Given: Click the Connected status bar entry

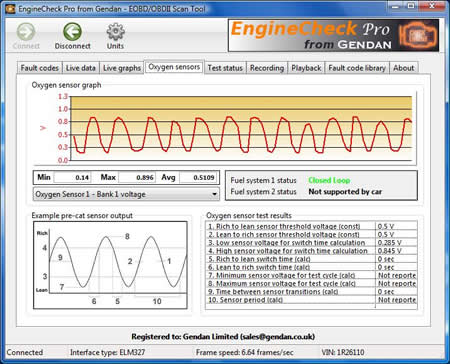Looking at the screenshot, I should point(25,352).
